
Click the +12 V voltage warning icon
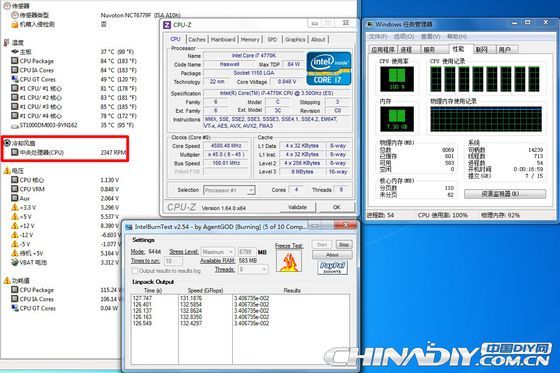pyautogui.click(x=15, y=225)
